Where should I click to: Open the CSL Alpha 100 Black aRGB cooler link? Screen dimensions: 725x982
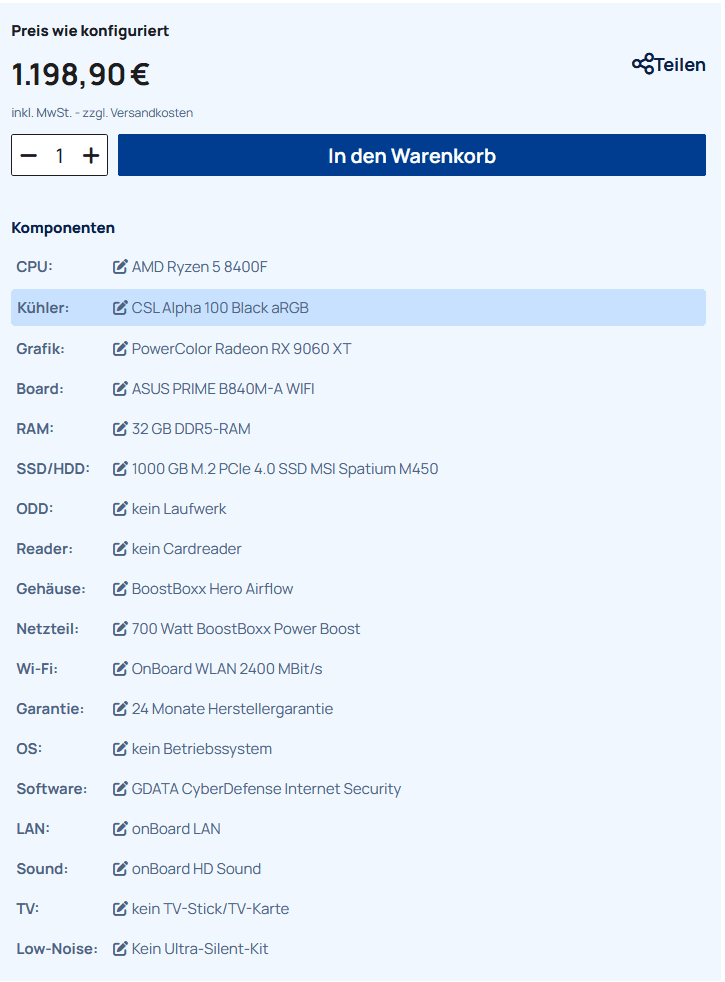pos(220,308)
